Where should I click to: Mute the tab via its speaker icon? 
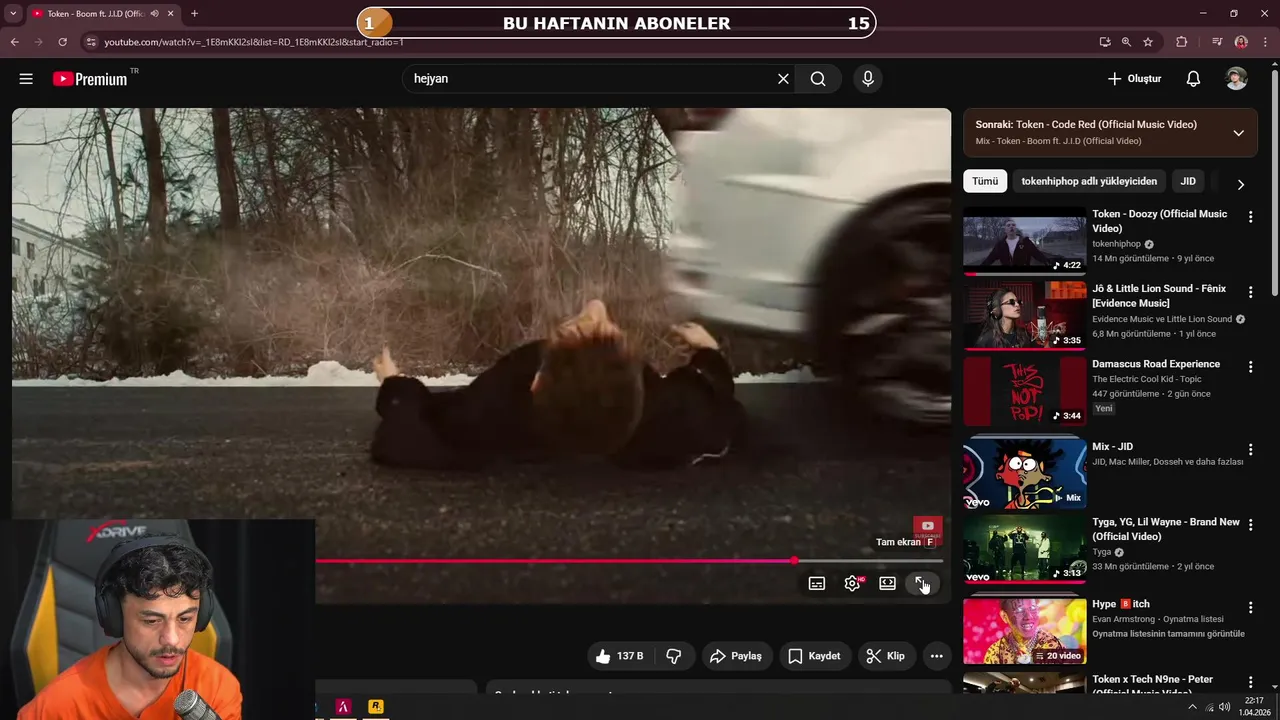tap(154, 14)
